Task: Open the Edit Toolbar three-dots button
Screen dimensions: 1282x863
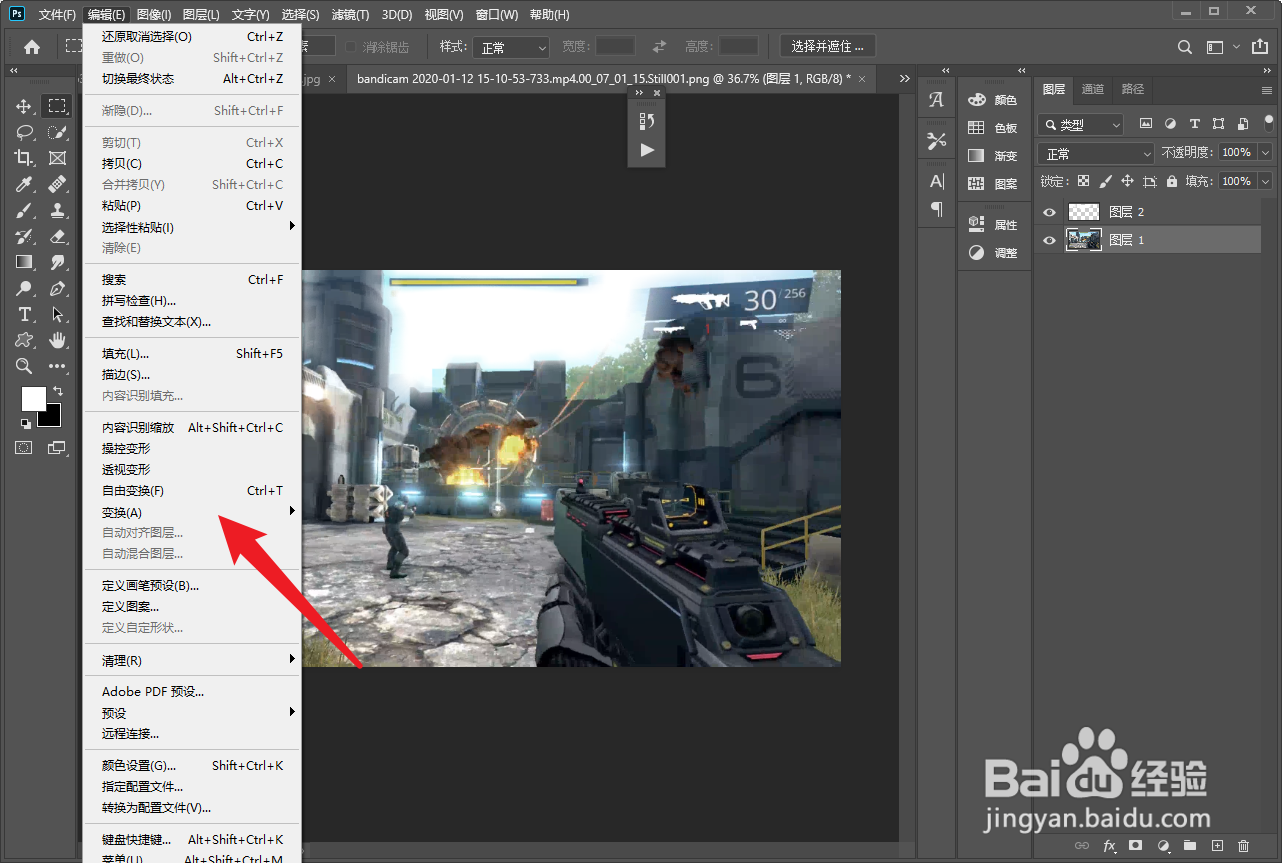Action: (x=57, y=366)
